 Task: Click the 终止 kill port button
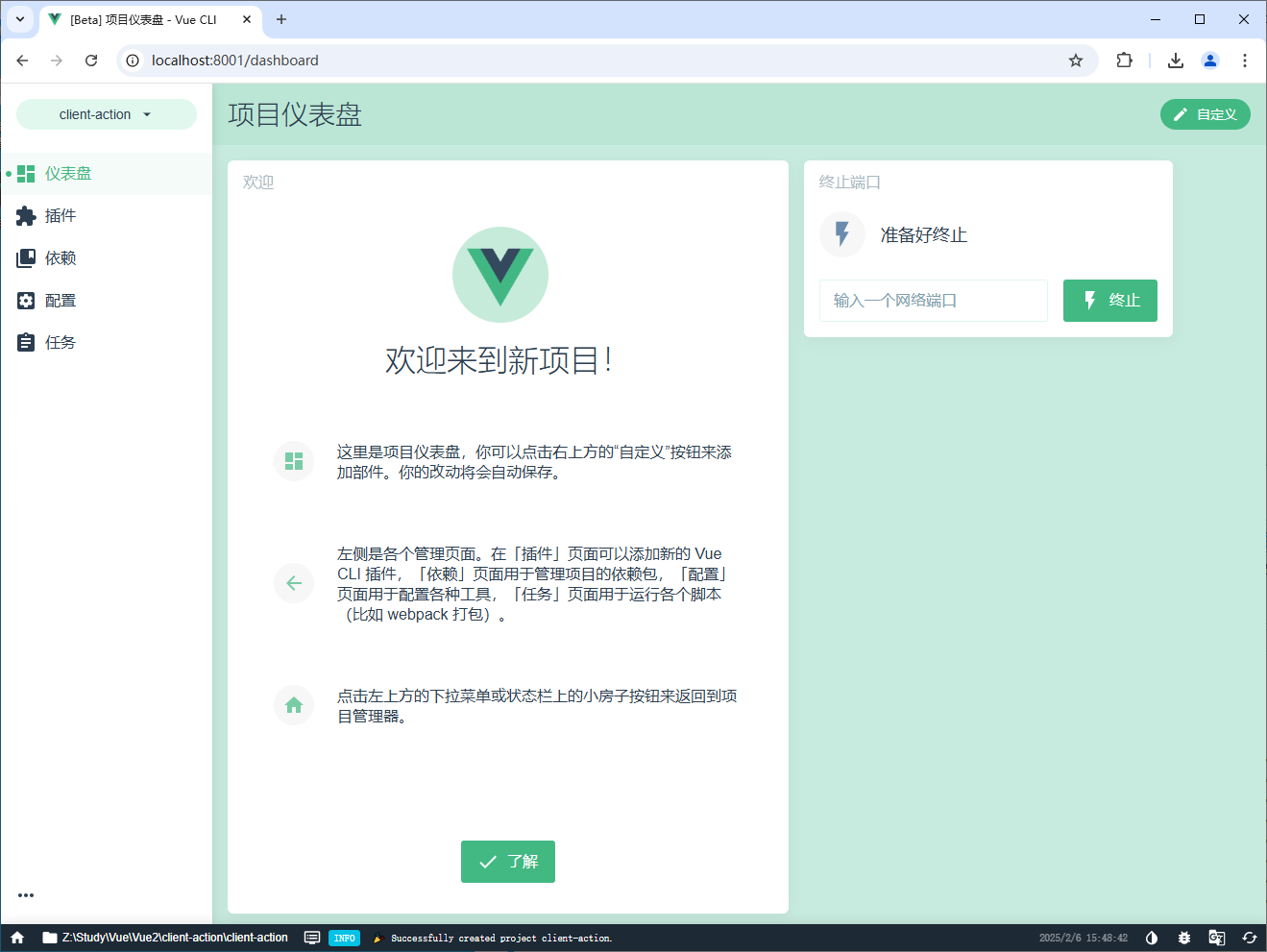[x=1110, y=301]
